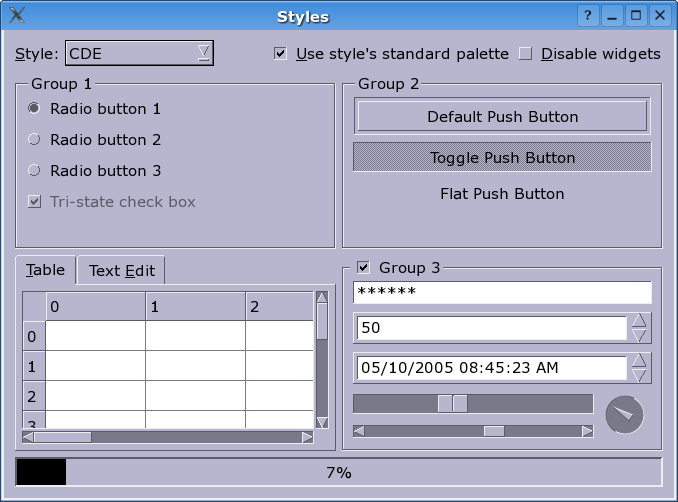Open the Style combo box showing CDE
The width and height of the screenshot is (678, 502).
pos(139,53)
